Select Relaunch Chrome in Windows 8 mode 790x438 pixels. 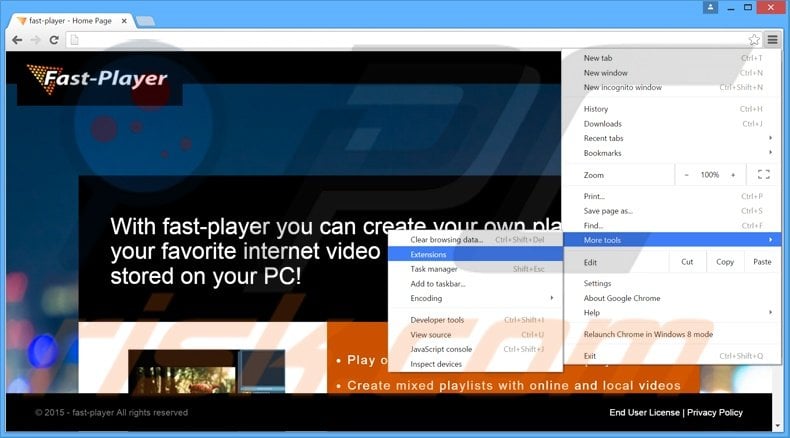coord(672,334)
